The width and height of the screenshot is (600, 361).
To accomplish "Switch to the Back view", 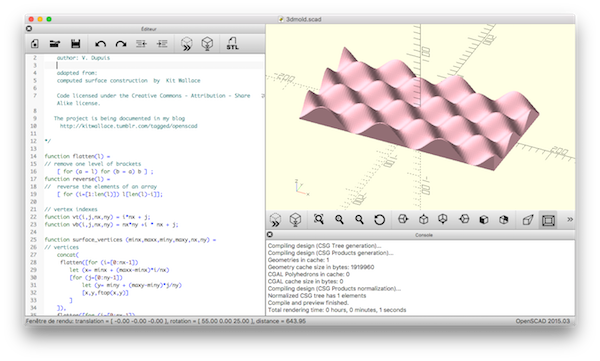I will (x=504, y=220).
